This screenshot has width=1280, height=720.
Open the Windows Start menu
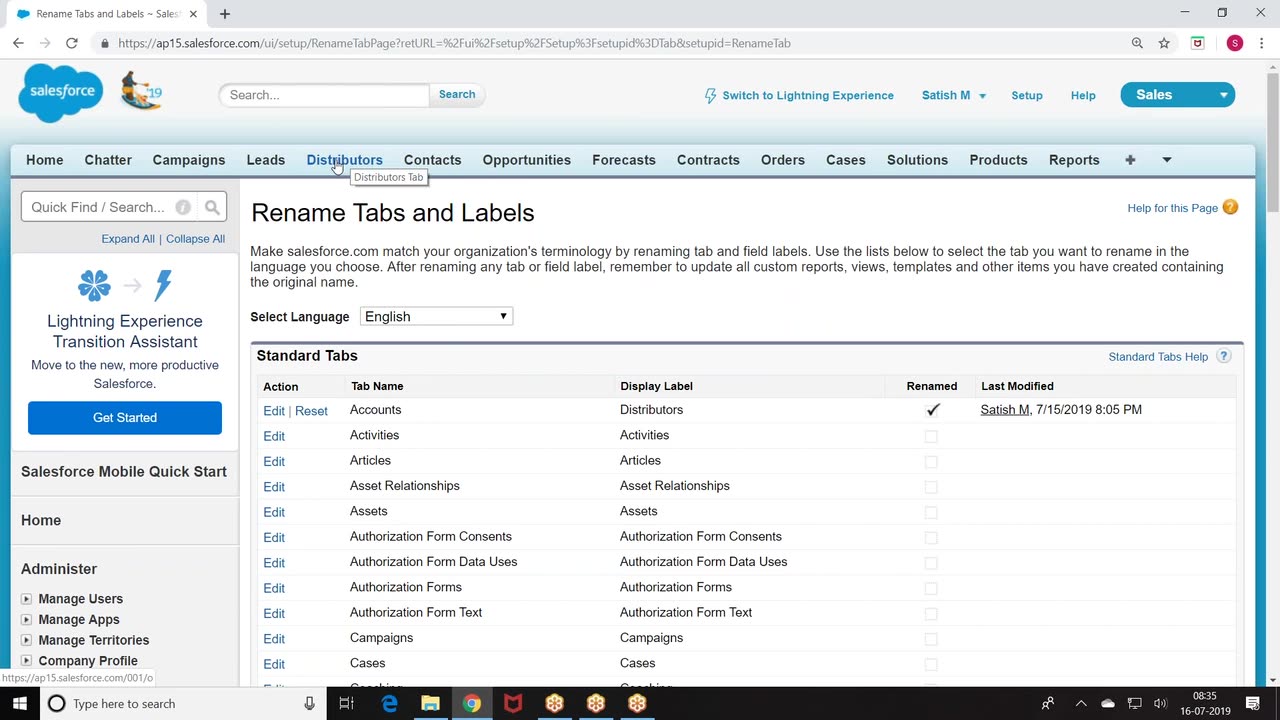click(19, 703)
